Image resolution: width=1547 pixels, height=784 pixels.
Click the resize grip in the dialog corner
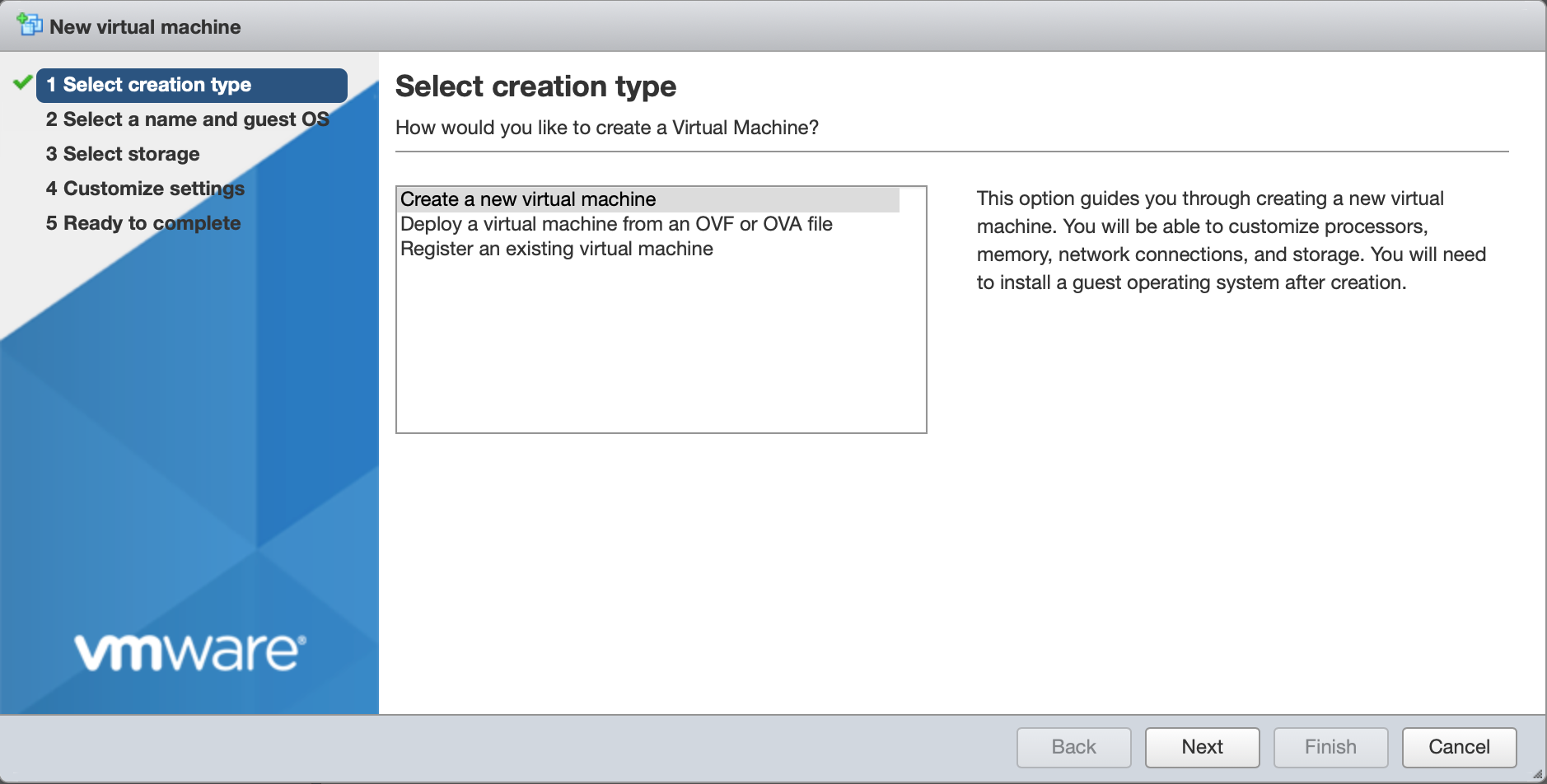1537,774
